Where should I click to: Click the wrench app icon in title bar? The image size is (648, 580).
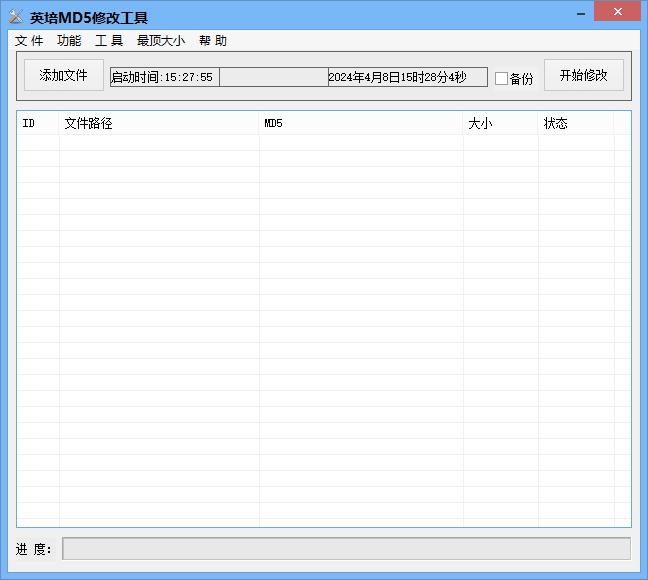tap(16, 17)
